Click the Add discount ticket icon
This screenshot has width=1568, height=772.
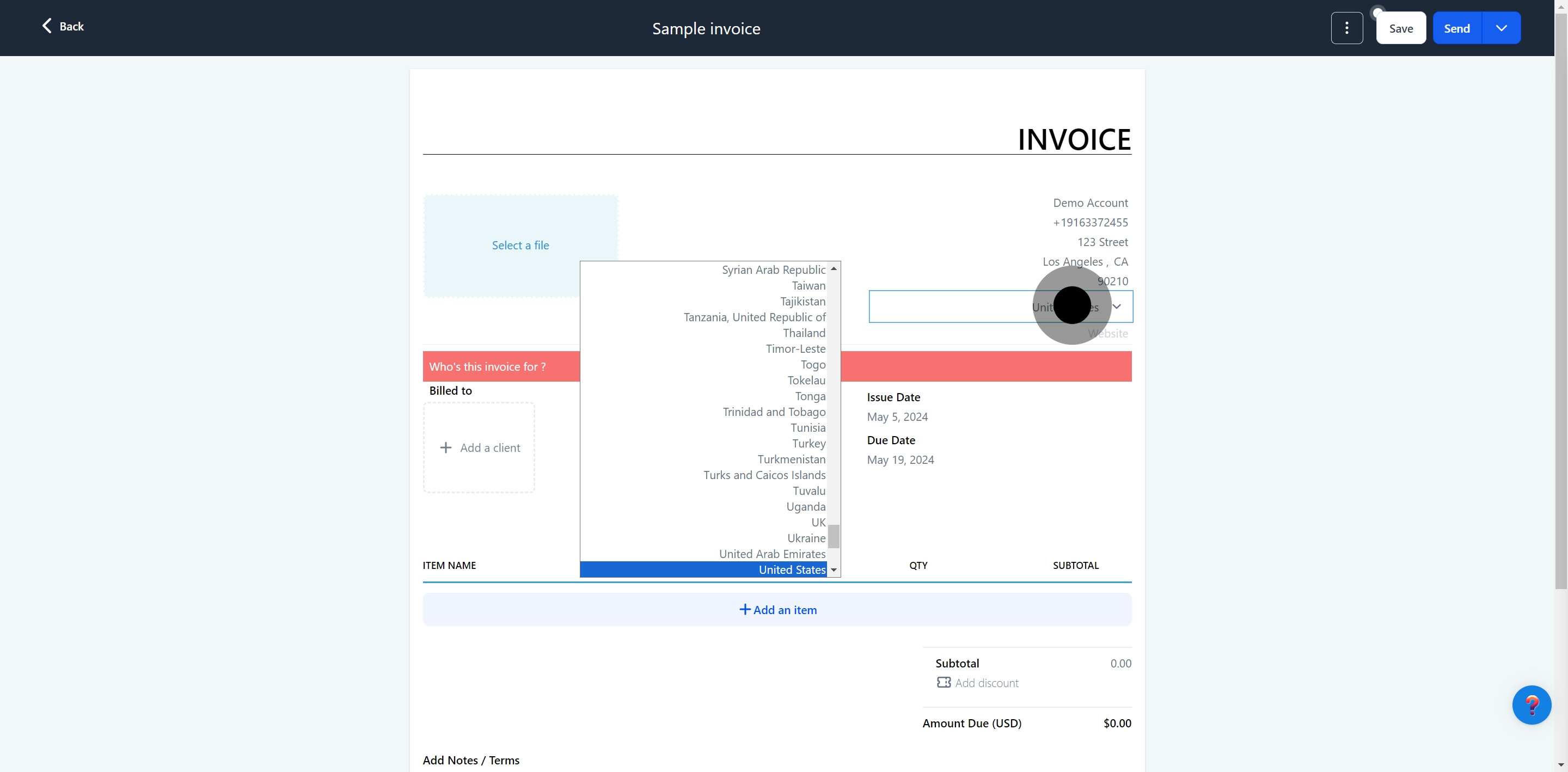click(x=944, y=683)
